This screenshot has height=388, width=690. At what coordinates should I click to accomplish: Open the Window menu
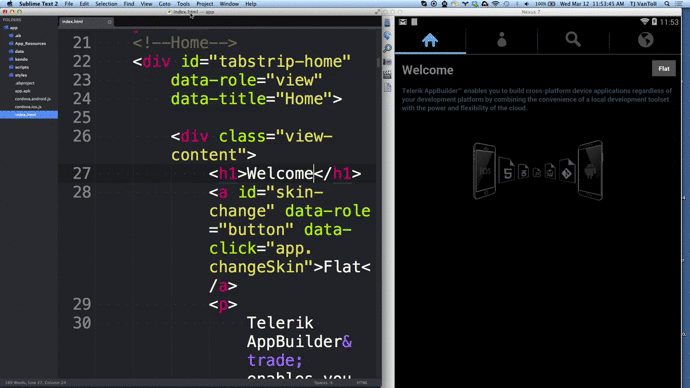pyautogui.click(x=229, y=4)
